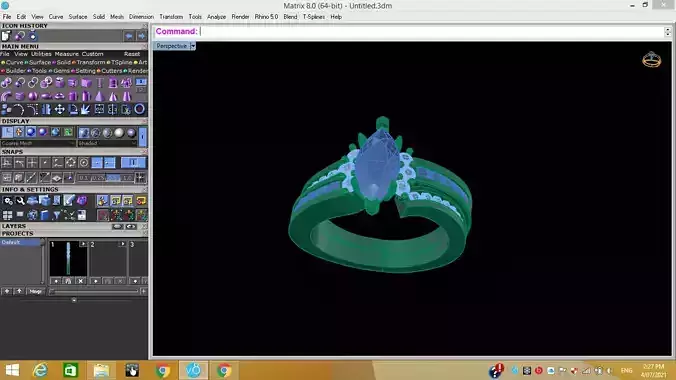The width and height of the screenshot is (676, 380).
Task: Click the snap increment 0.25 value
Action: coord(98,178)
